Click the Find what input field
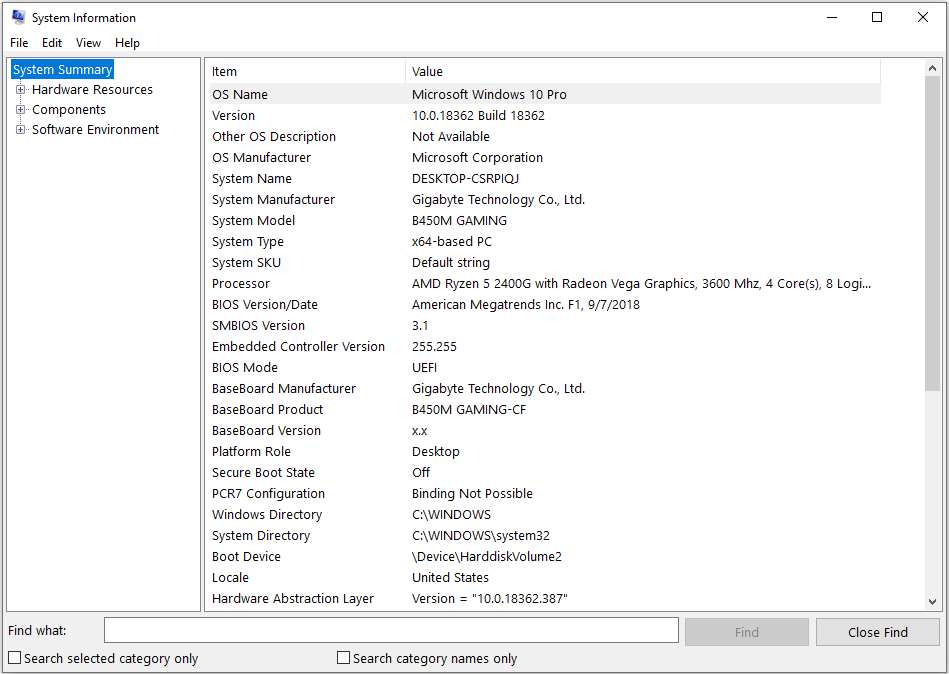Screen dimensions: 949x674 (x=391, y=630)
